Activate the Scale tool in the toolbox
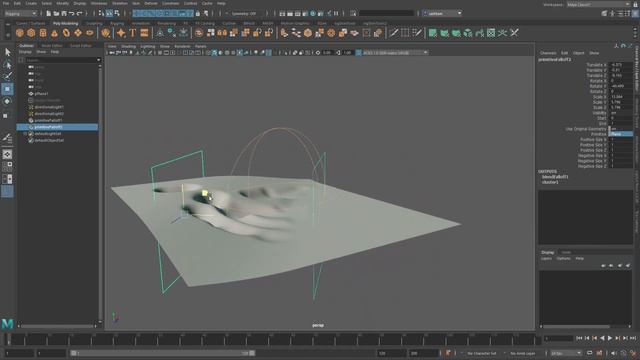The image size is (640, 360). (x=6, y=116)
